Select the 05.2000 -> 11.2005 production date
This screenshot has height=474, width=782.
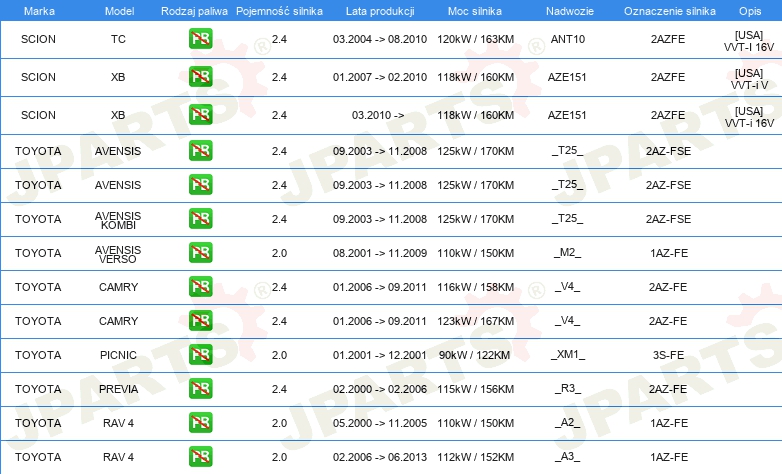(380, 422)
